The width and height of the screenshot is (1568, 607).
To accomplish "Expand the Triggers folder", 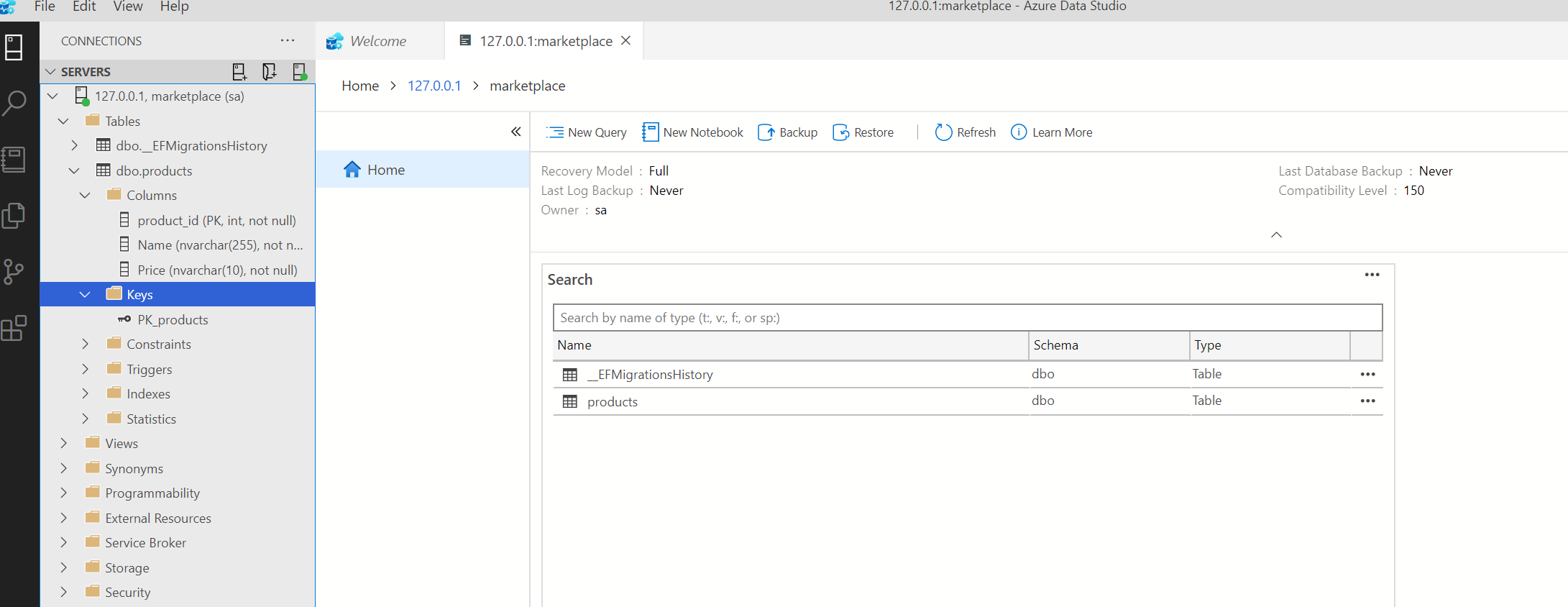I will pyautogui.click(x=85, y=369).
